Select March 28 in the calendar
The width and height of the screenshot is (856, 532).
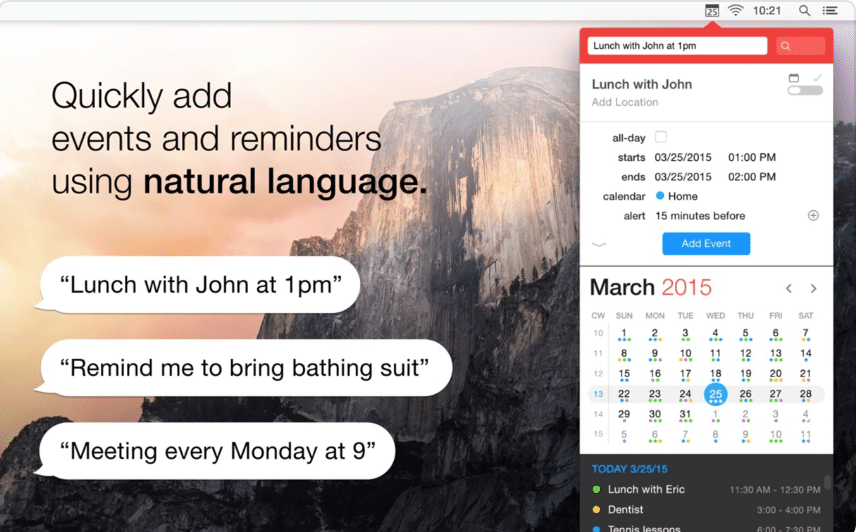click(805, 394)
